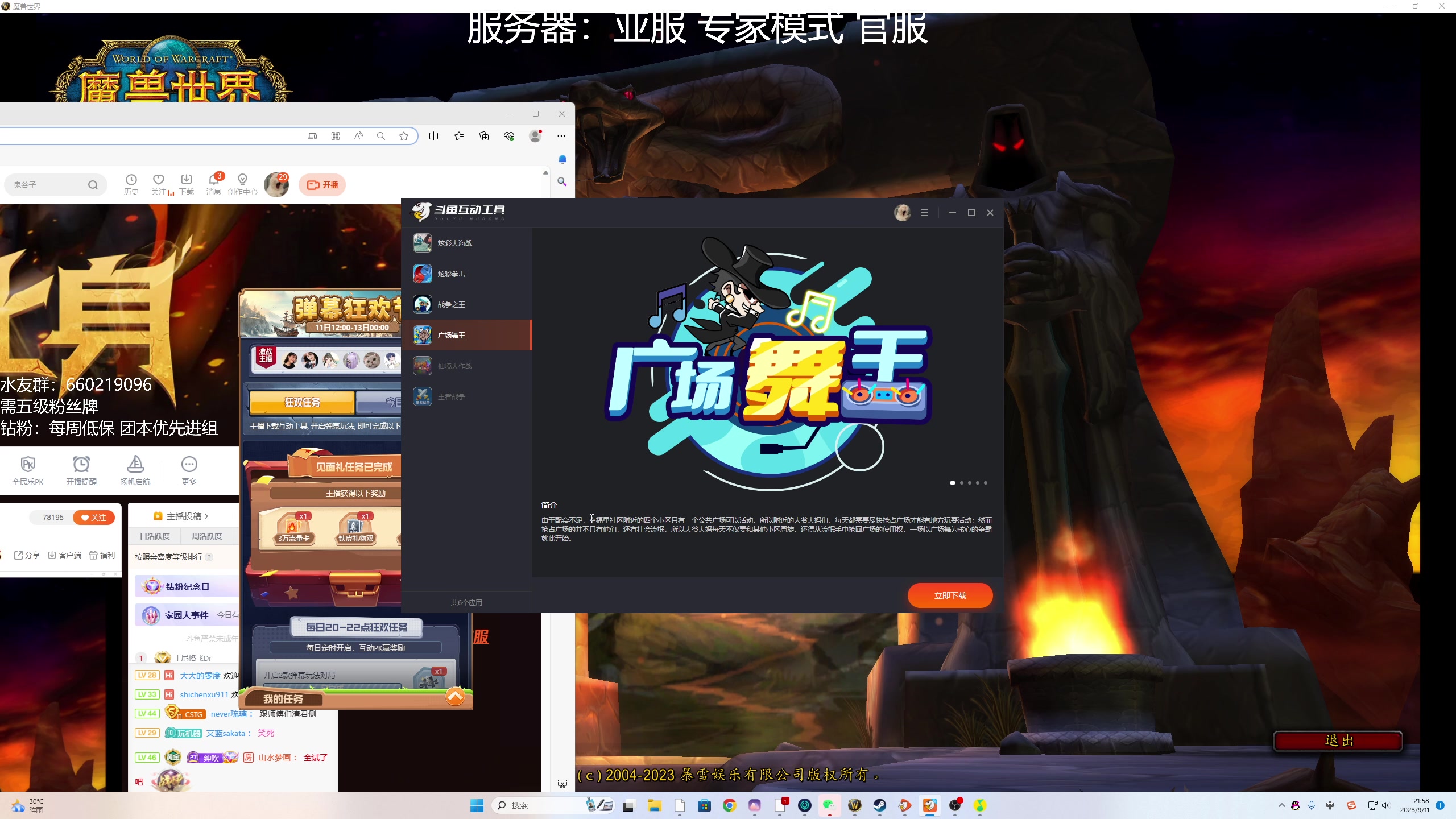
Task: Click the 立即下载 download button
Action: click(x=950, y=595)
